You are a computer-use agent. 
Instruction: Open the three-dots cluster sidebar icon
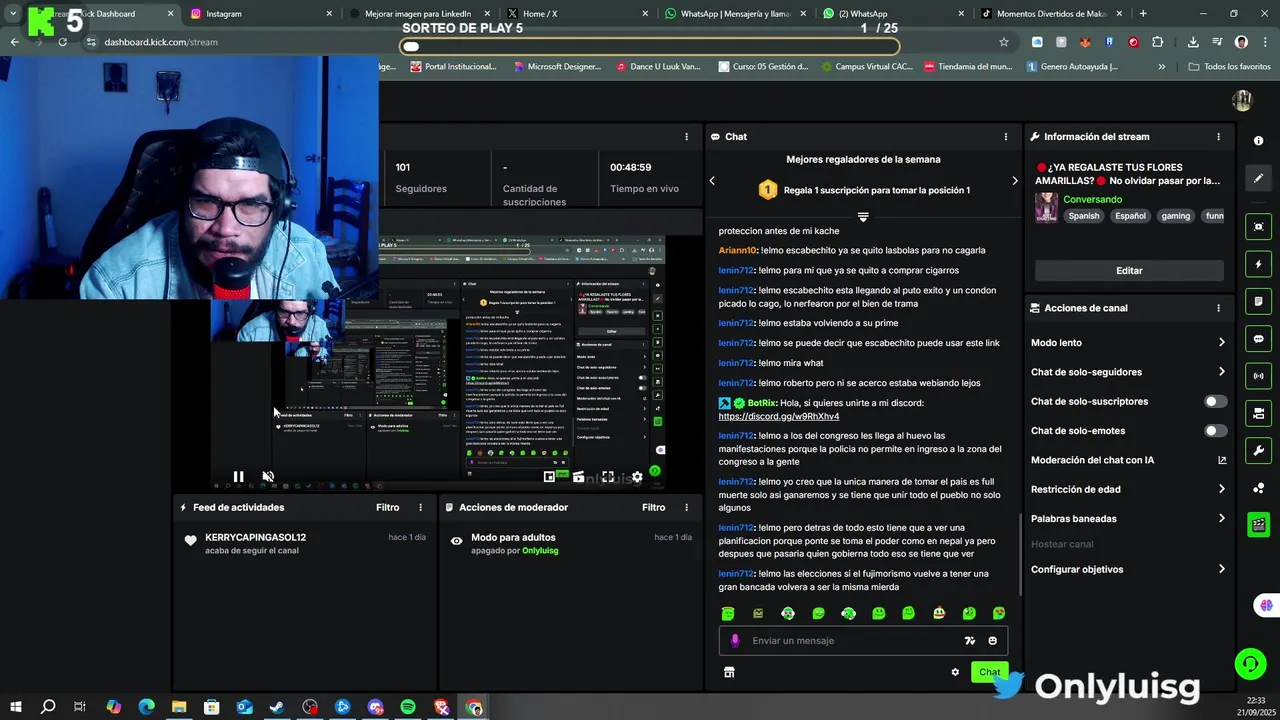(1258, 488)
